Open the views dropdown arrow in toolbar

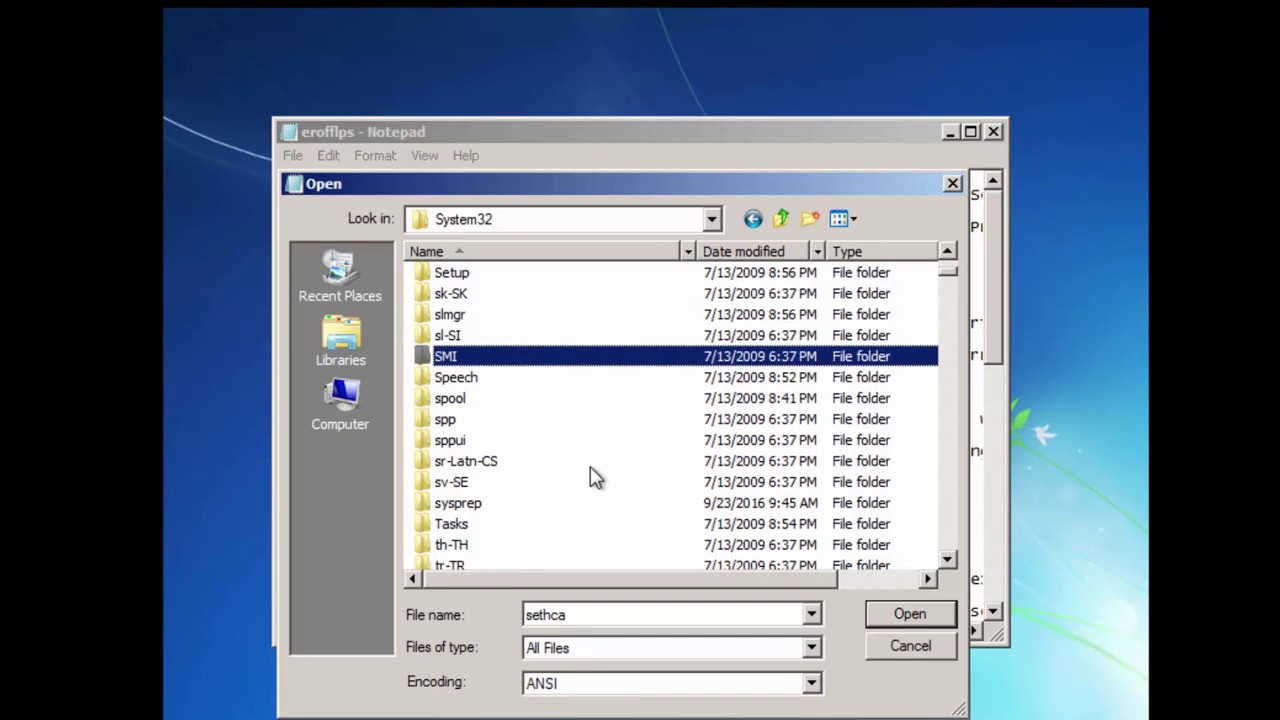(x=853, y=219)
